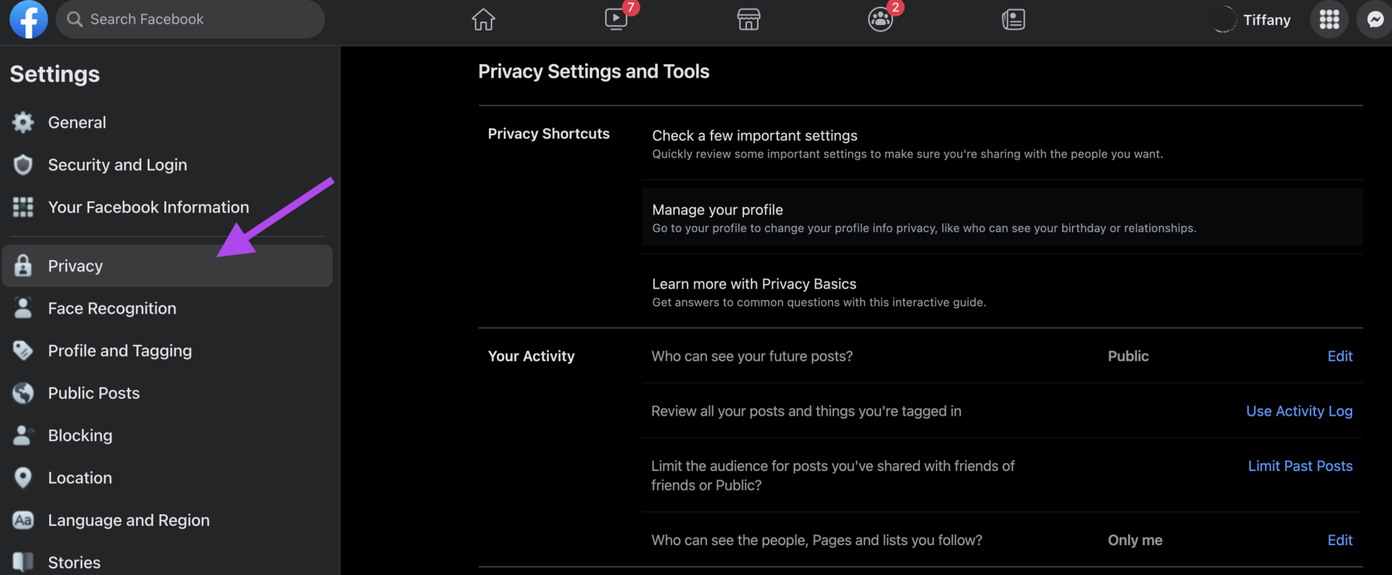Image resolution: width=1392 pixels, height=575 pixels.
Task: Open General settings
Action: tap(168, 122)
